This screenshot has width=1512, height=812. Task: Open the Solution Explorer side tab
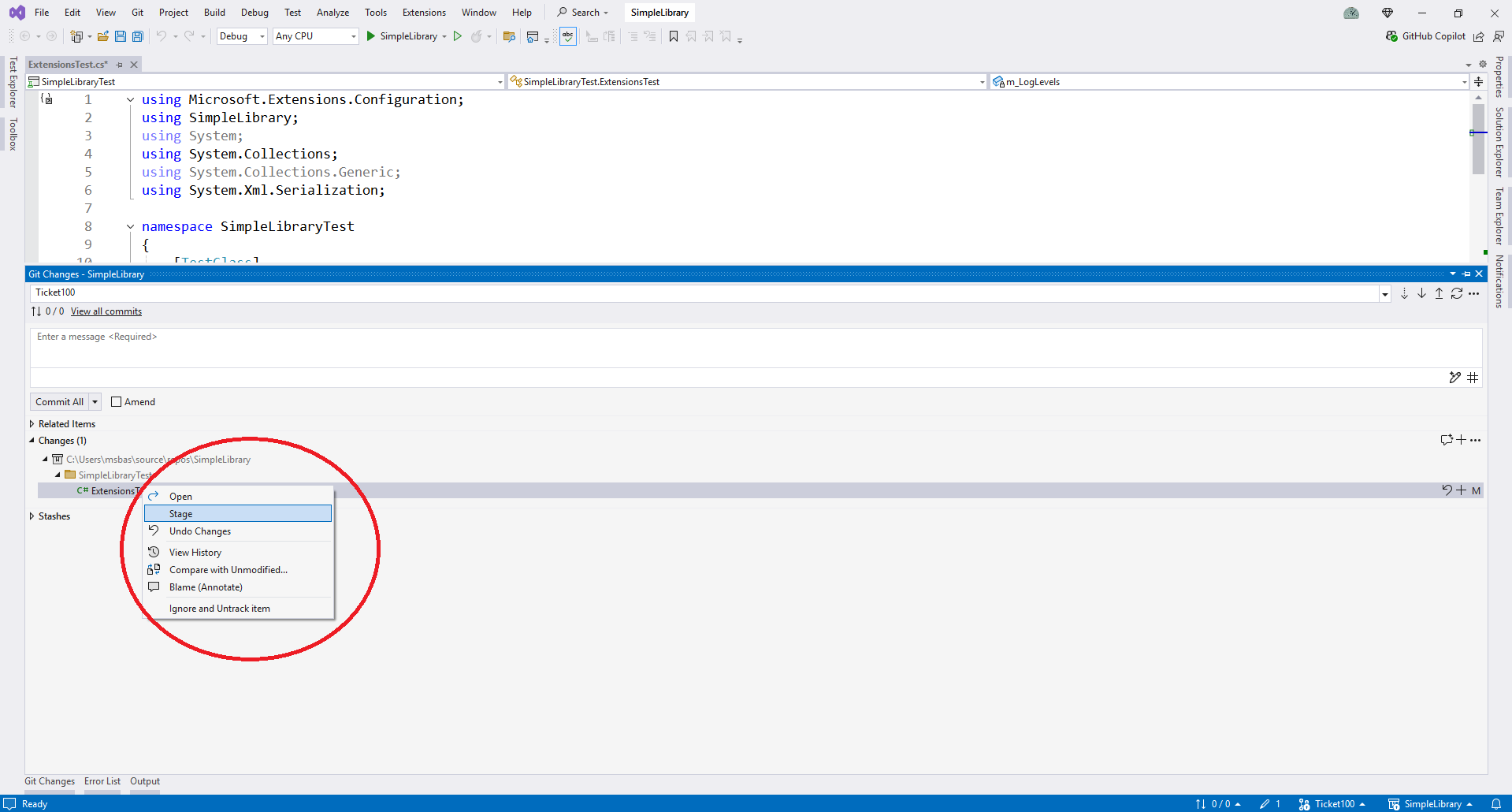[x=1499, y=142]
